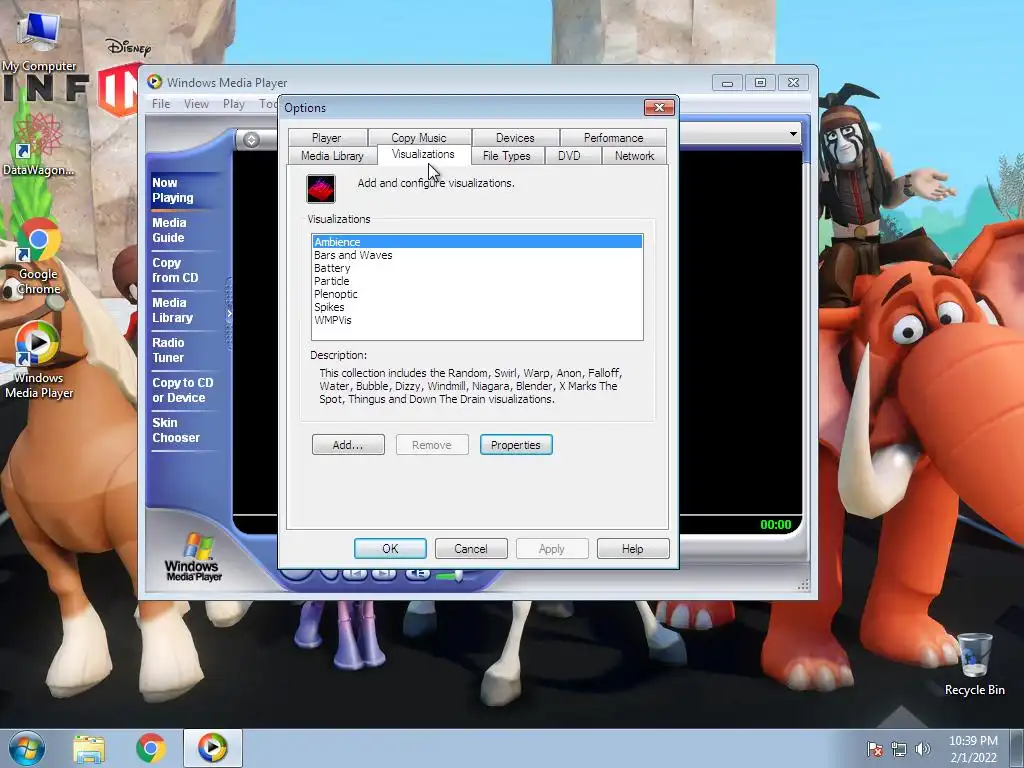Screen dimensions: 1024x768
Task: Click the network tray icon
Action: [899, 749]
